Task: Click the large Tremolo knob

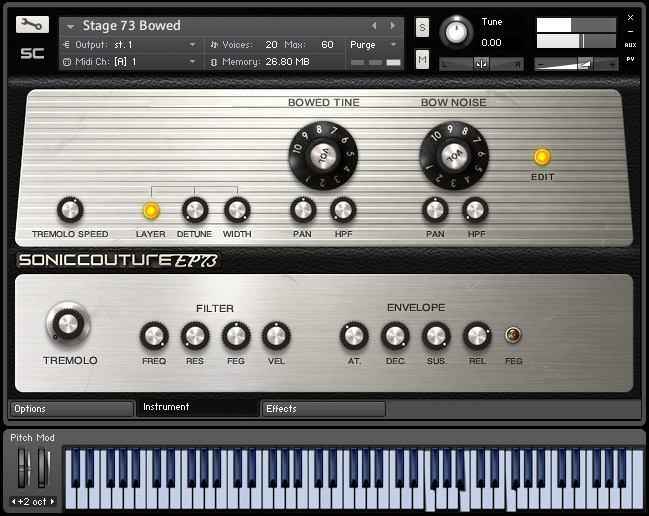Action: coord(68,324)
